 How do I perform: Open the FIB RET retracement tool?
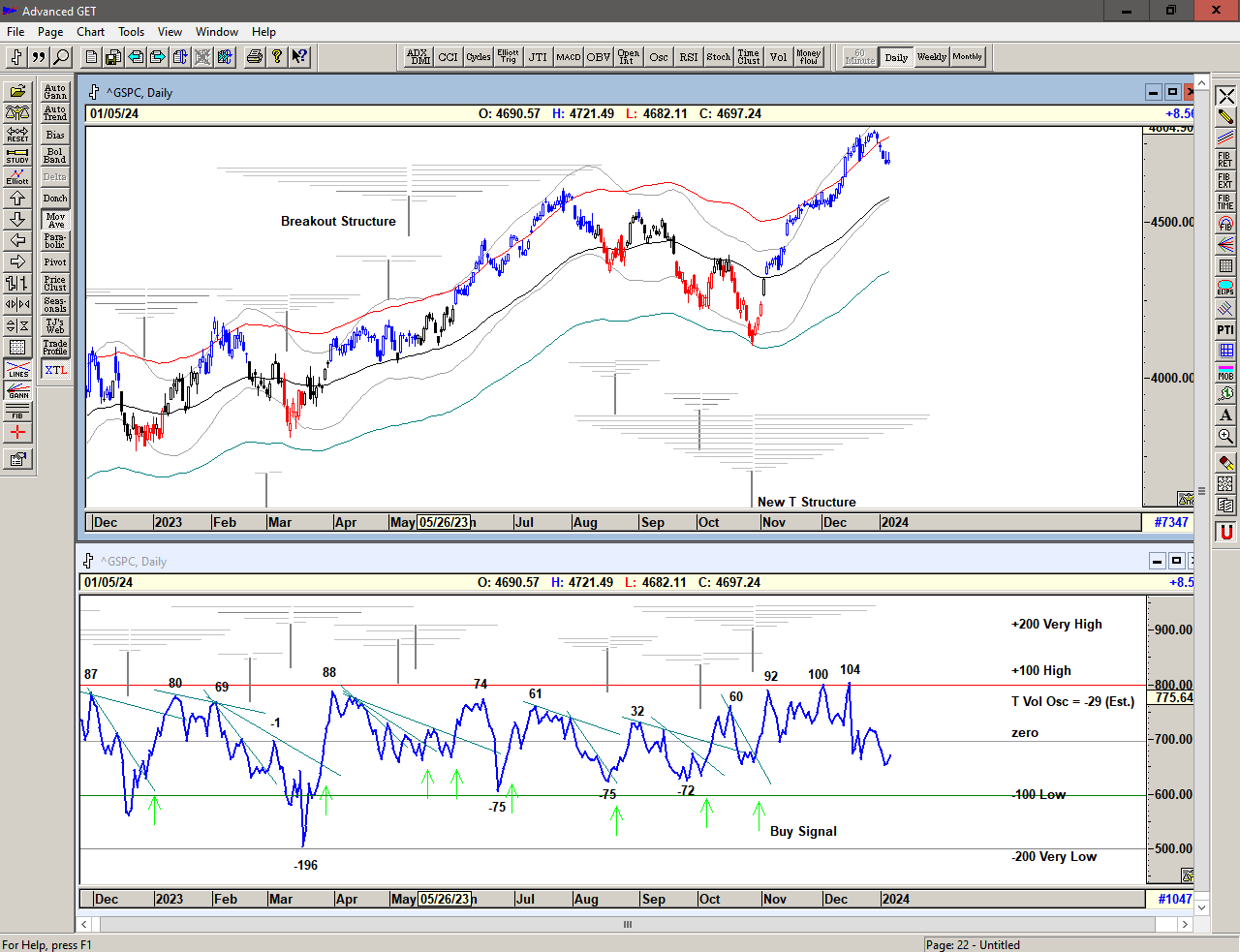click(1225, 159)
